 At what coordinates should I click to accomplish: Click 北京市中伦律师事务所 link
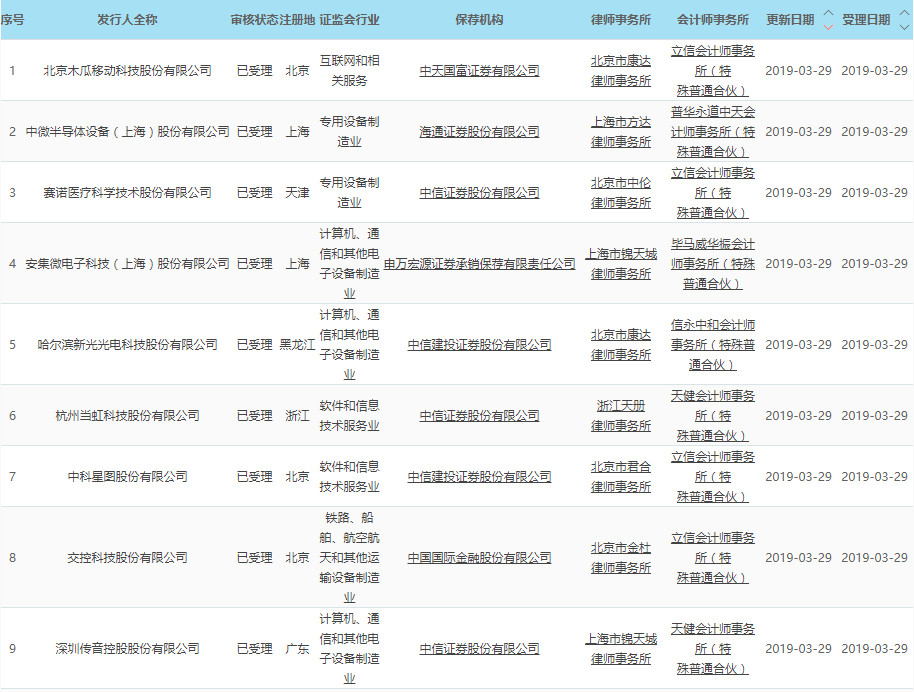click(x=621, y=193)
